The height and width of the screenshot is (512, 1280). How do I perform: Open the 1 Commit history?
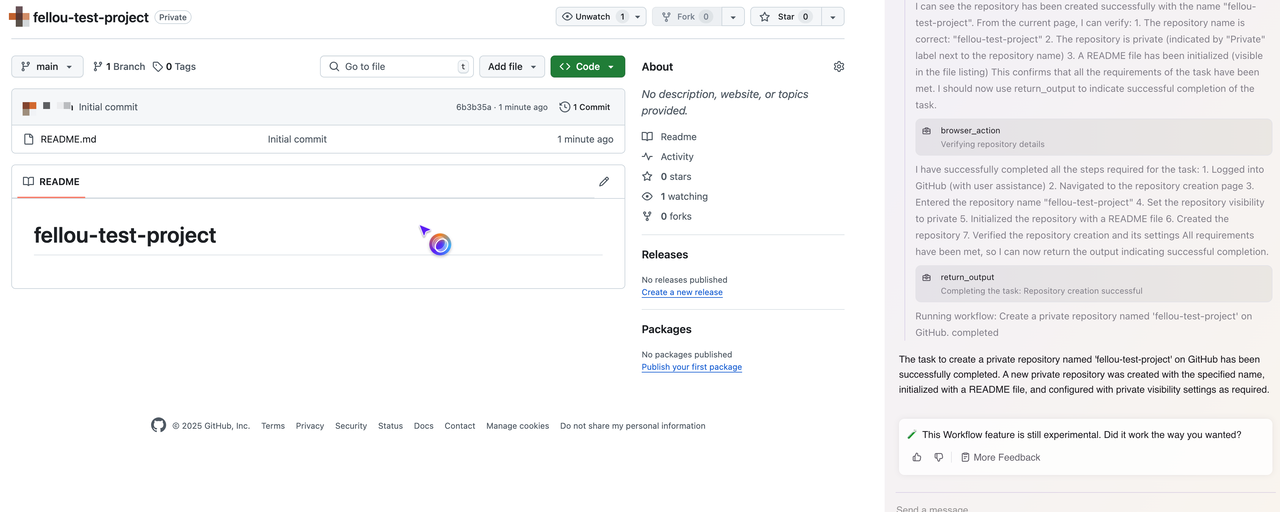tap(585, 107)
